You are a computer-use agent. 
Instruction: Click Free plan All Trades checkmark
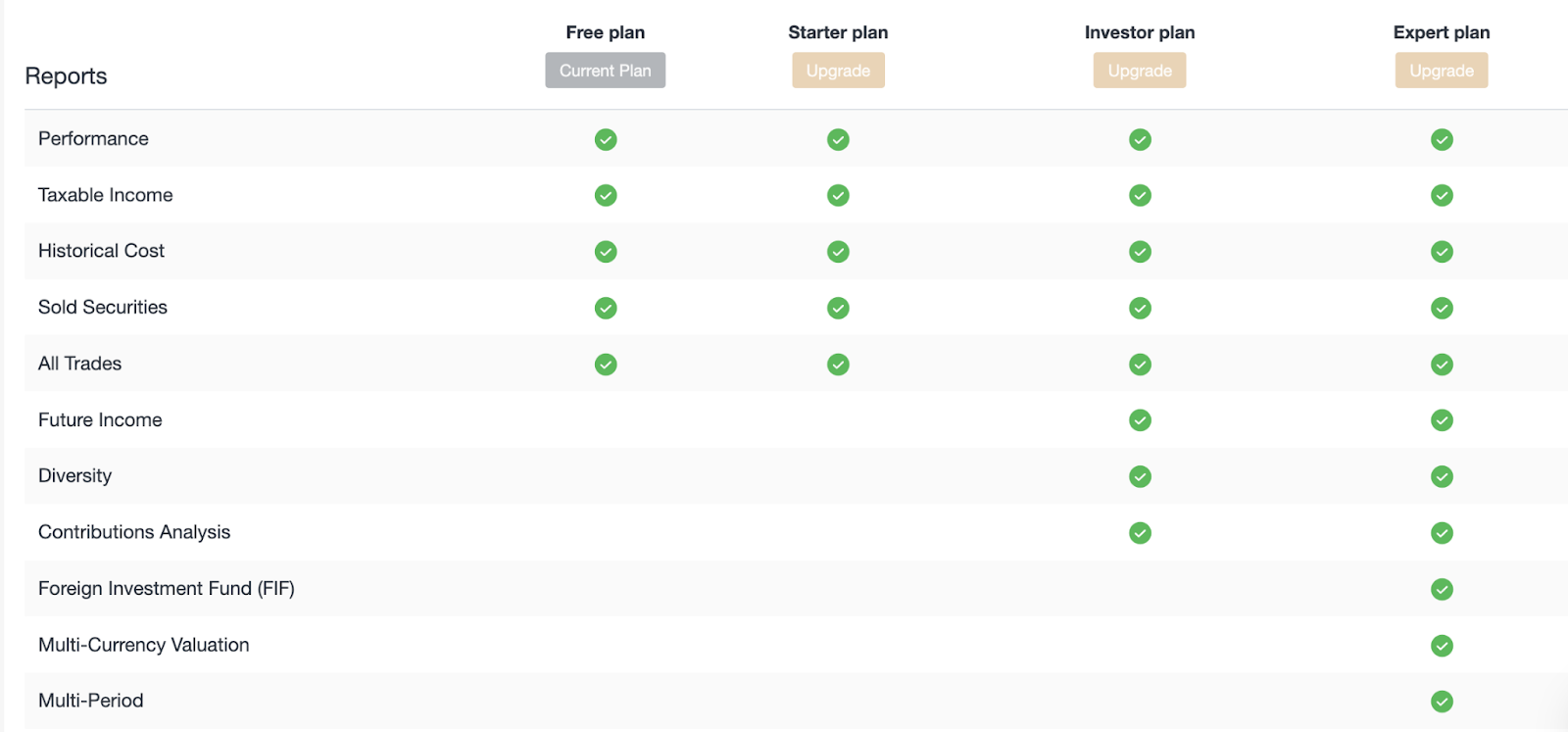pos(606,365)
